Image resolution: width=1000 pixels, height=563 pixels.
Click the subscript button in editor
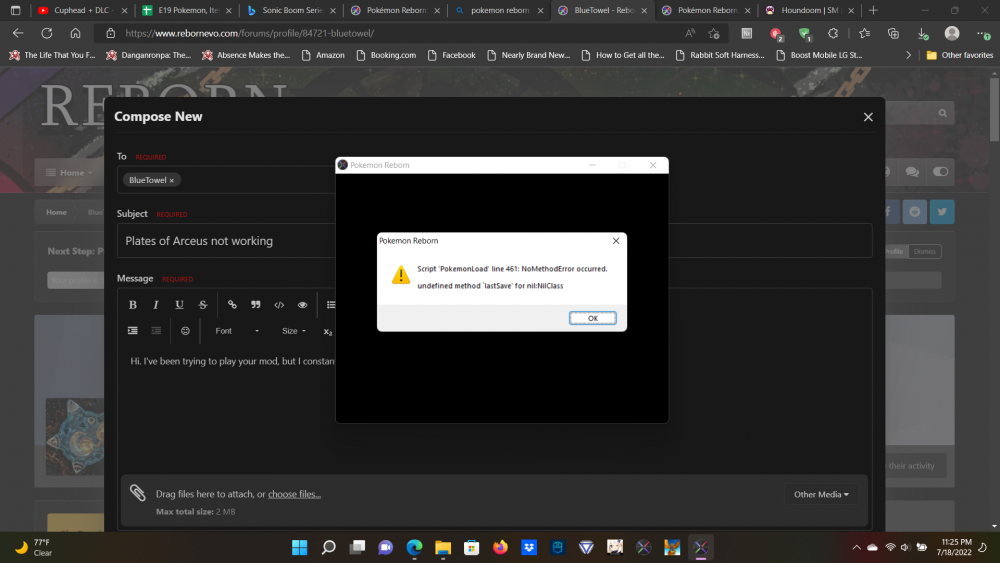pos(328,332)
